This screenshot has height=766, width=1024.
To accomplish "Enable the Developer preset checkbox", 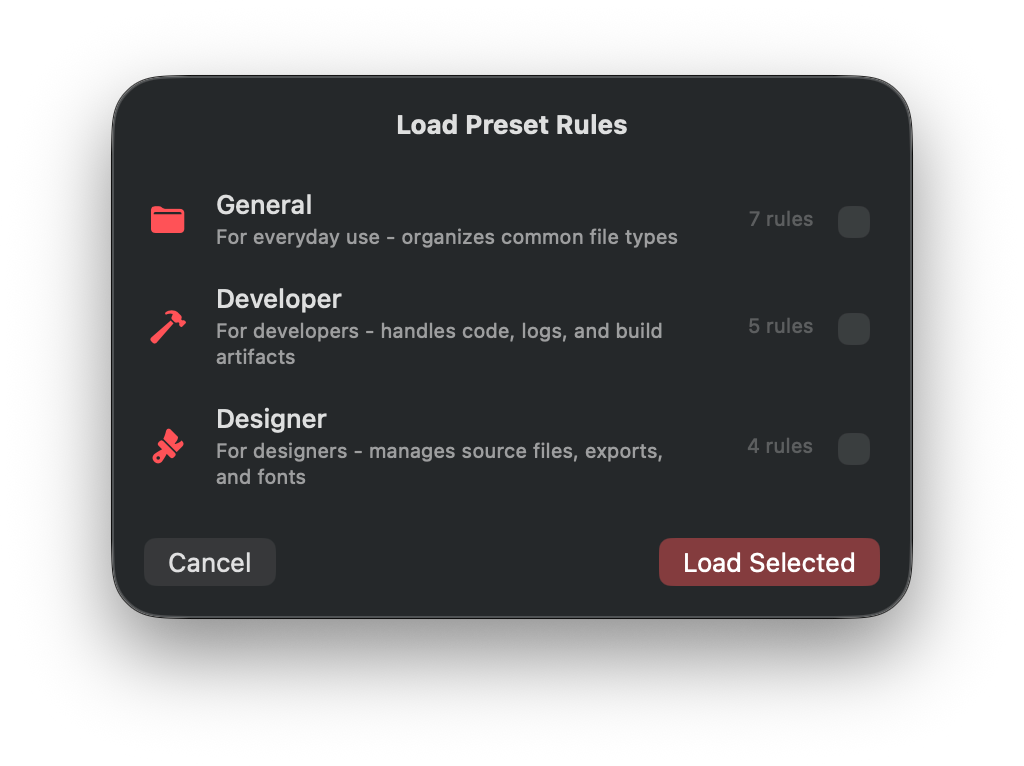I will (x=854, y=328).
